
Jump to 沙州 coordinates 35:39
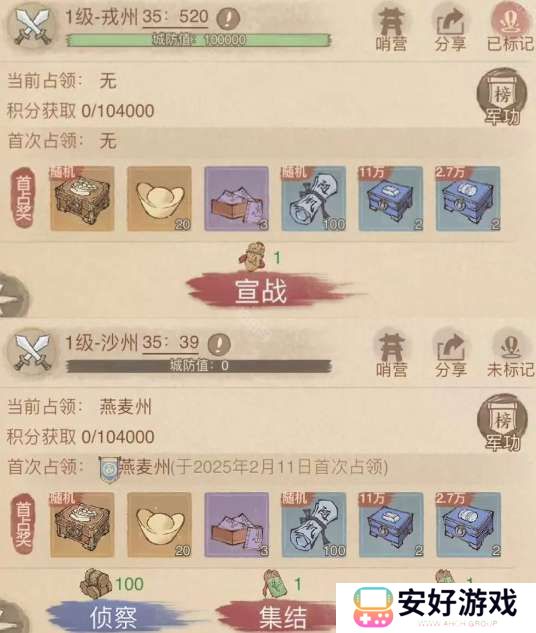[170, 343]
